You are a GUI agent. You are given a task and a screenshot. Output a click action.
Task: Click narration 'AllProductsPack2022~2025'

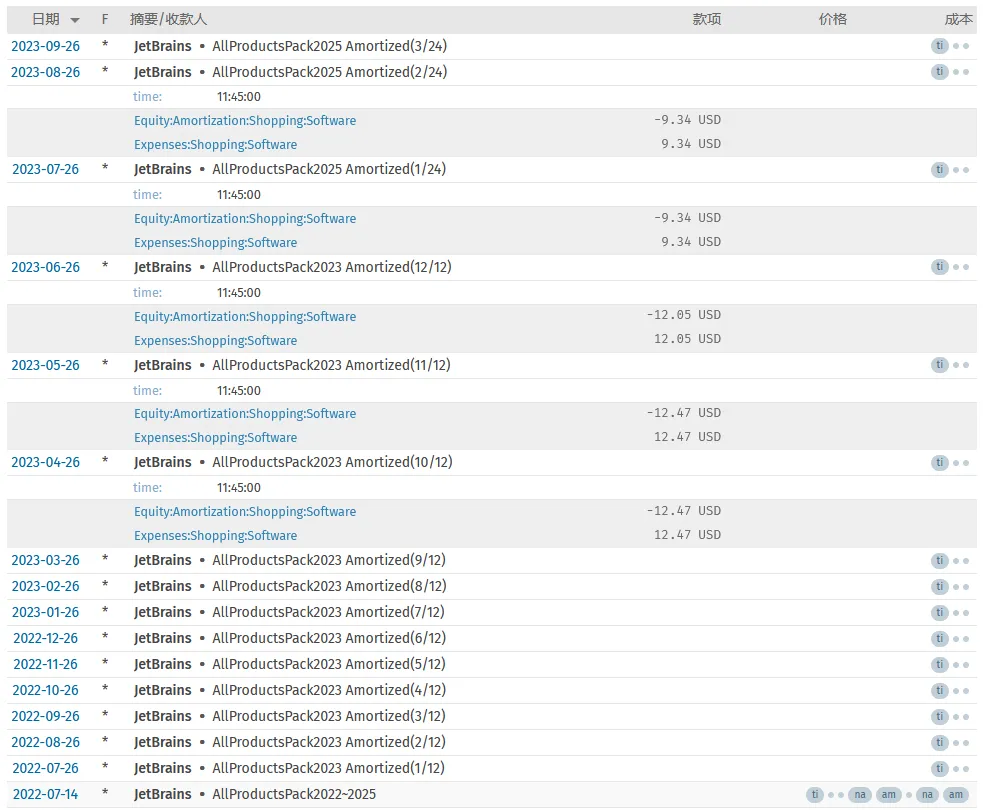click(294, 794)
